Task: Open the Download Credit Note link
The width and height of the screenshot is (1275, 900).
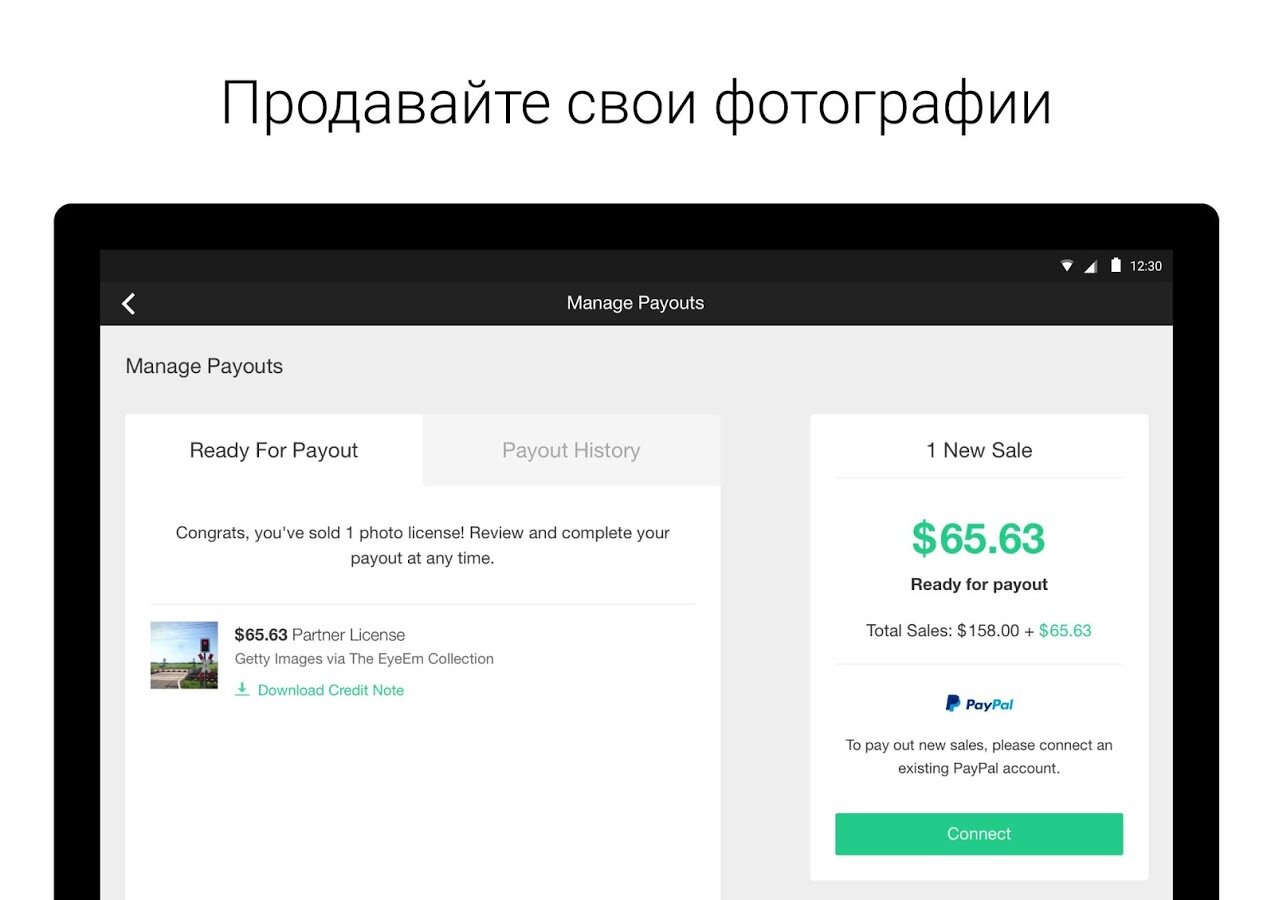Action: (331, 690)
